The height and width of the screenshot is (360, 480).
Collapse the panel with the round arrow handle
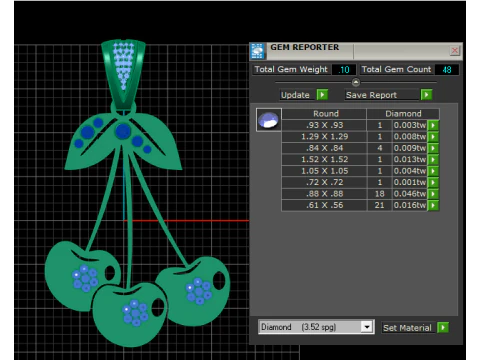tap(356, 82)
